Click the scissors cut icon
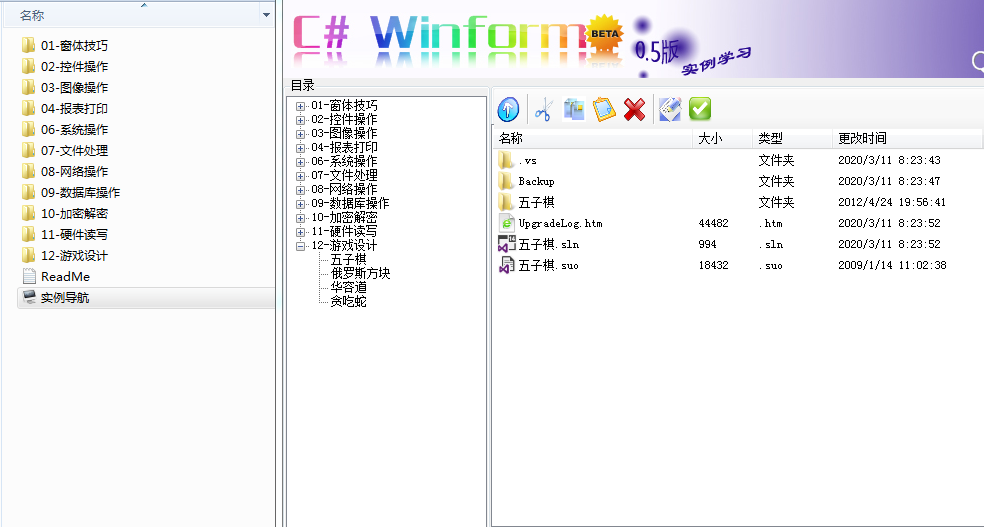This screenshot has width=984, height=527. pyautogui.click(x=543, y=110)
